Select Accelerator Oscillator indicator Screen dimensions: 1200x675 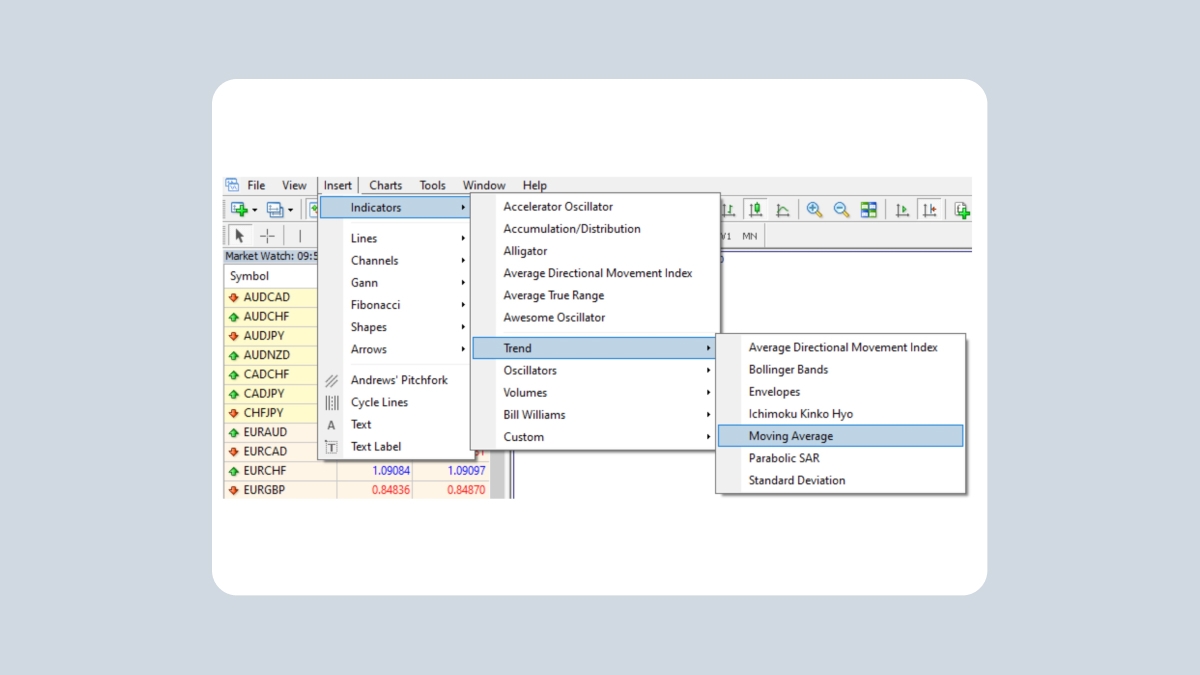595,207
